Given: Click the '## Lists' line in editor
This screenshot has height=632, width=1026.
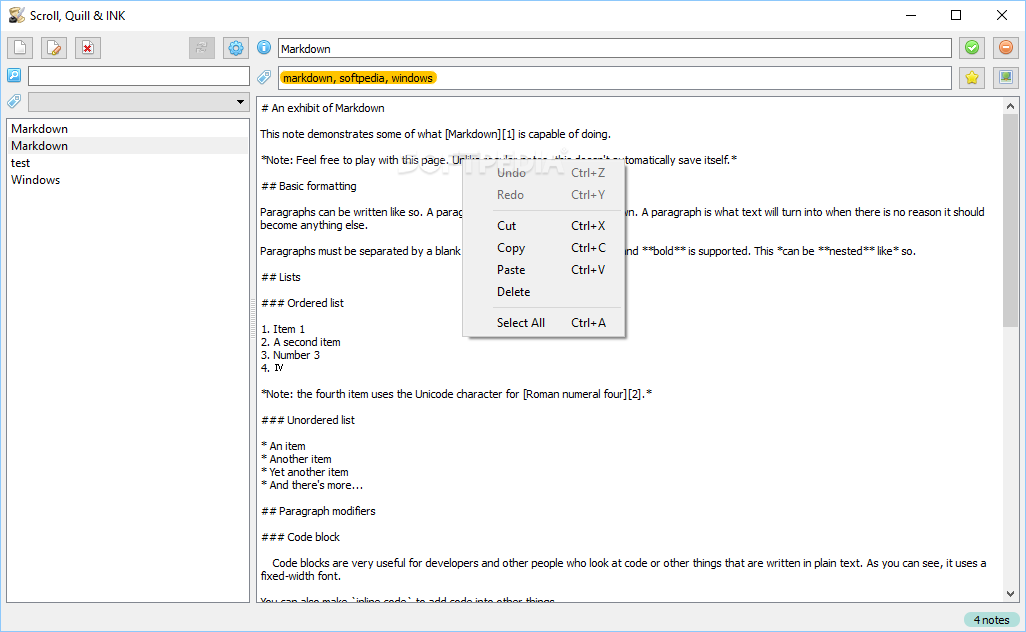Looking at the screenshot, I should [280, 277].
